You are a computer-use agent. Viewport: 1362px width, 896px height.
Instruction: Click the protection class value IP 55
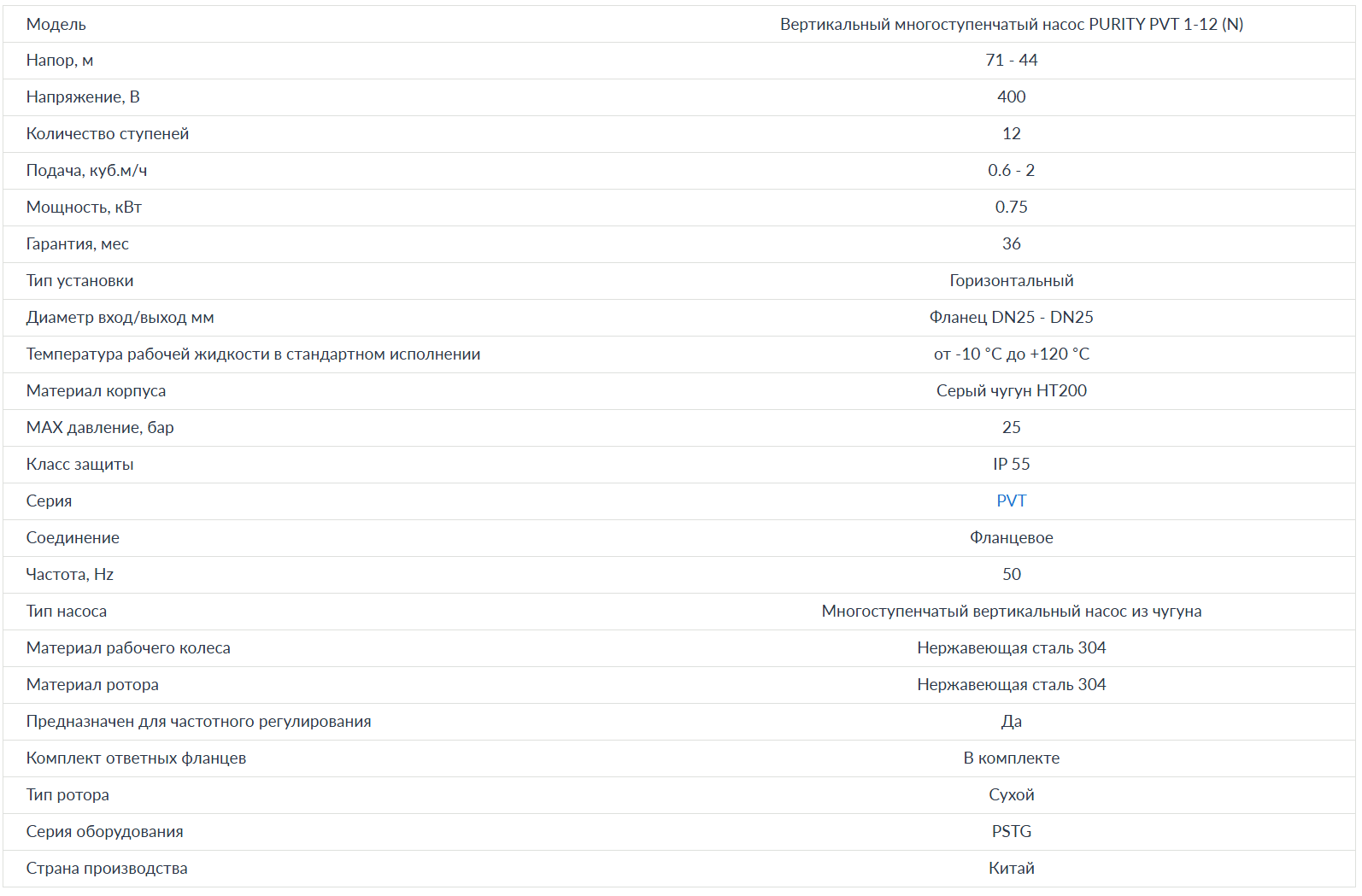click(x=1011, y=465)
